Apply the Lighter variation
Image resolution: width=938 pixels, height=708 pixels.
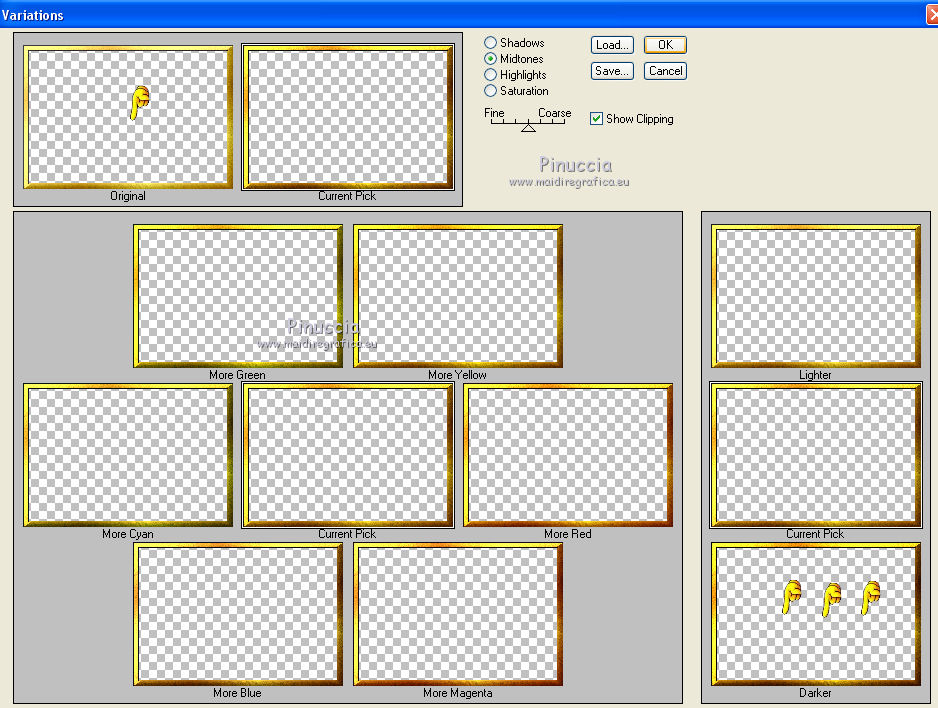(816, 296)
